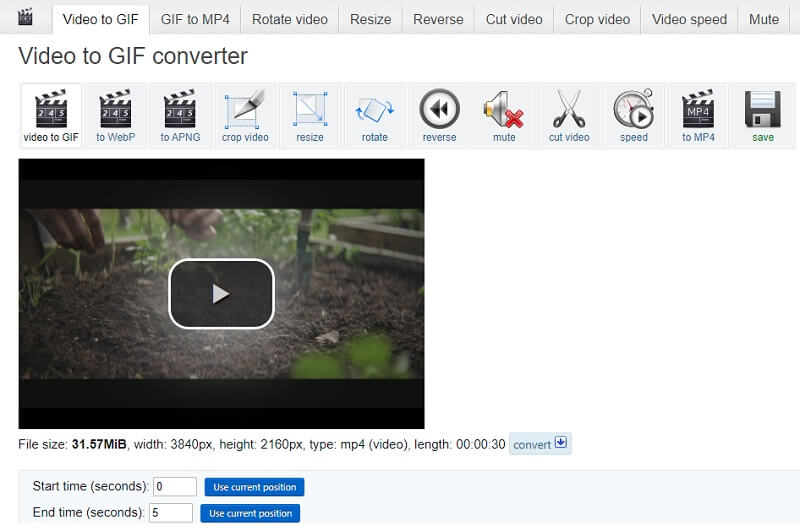Mute audio with the mute tool
Viewport: 800px width, 528px height.
pos(504,115)
